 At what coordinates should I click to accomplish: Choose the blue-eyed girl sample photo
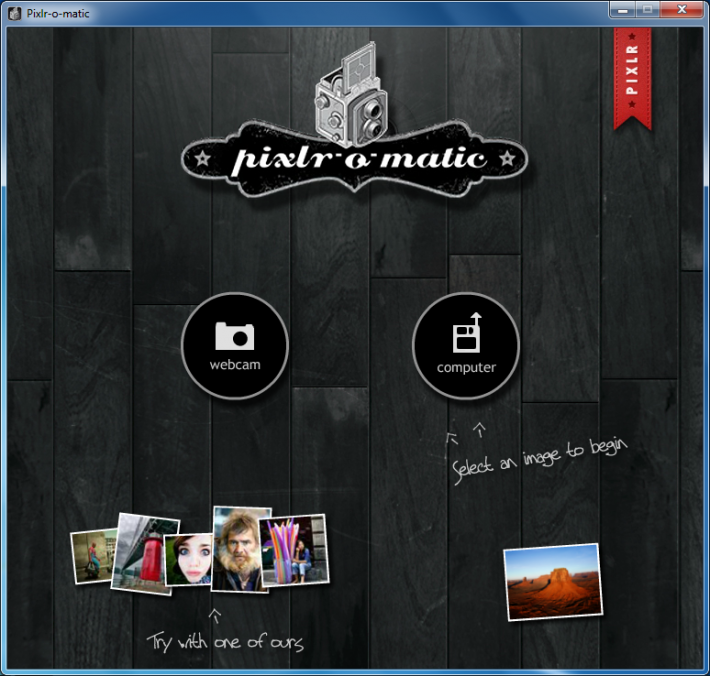point(189,559)
